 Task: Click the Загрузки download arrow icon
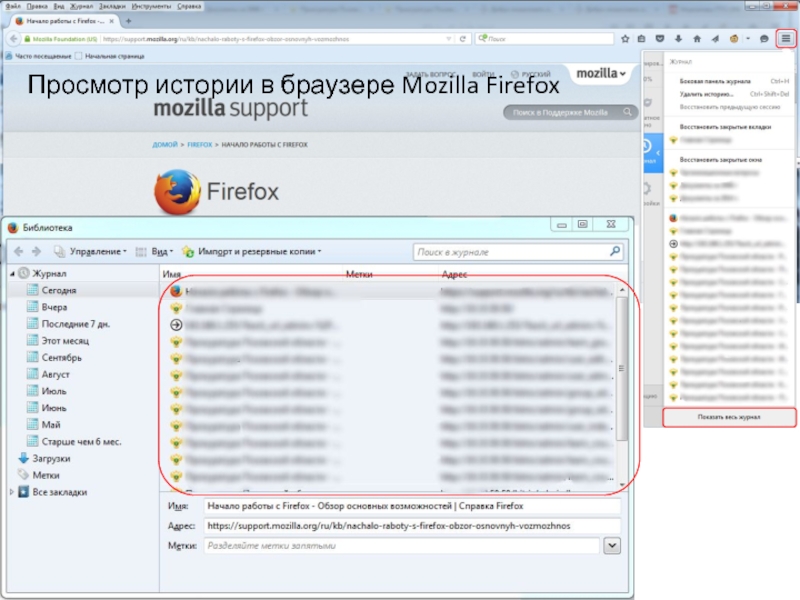click(23, 458)
